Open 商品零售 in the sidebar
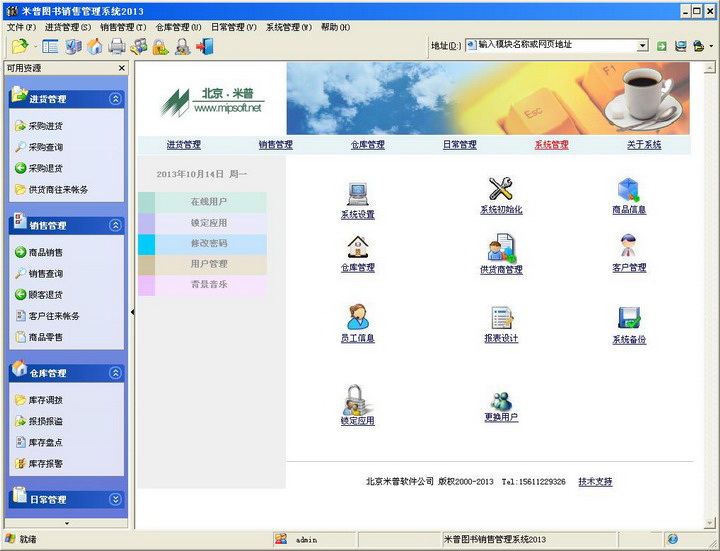Image resolution: width=720 pixels, height=551 pixels. [39, 337]
